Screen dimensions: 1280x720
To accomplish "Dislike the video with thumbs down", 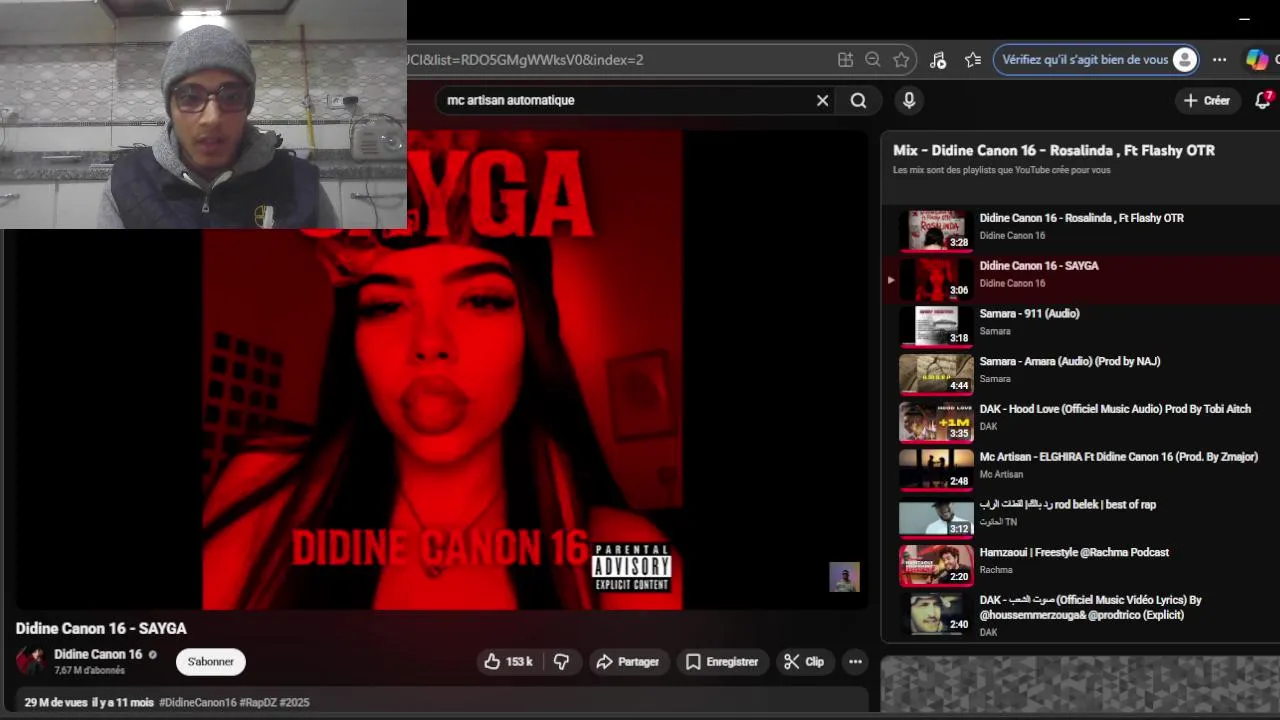I will (562, 662).
